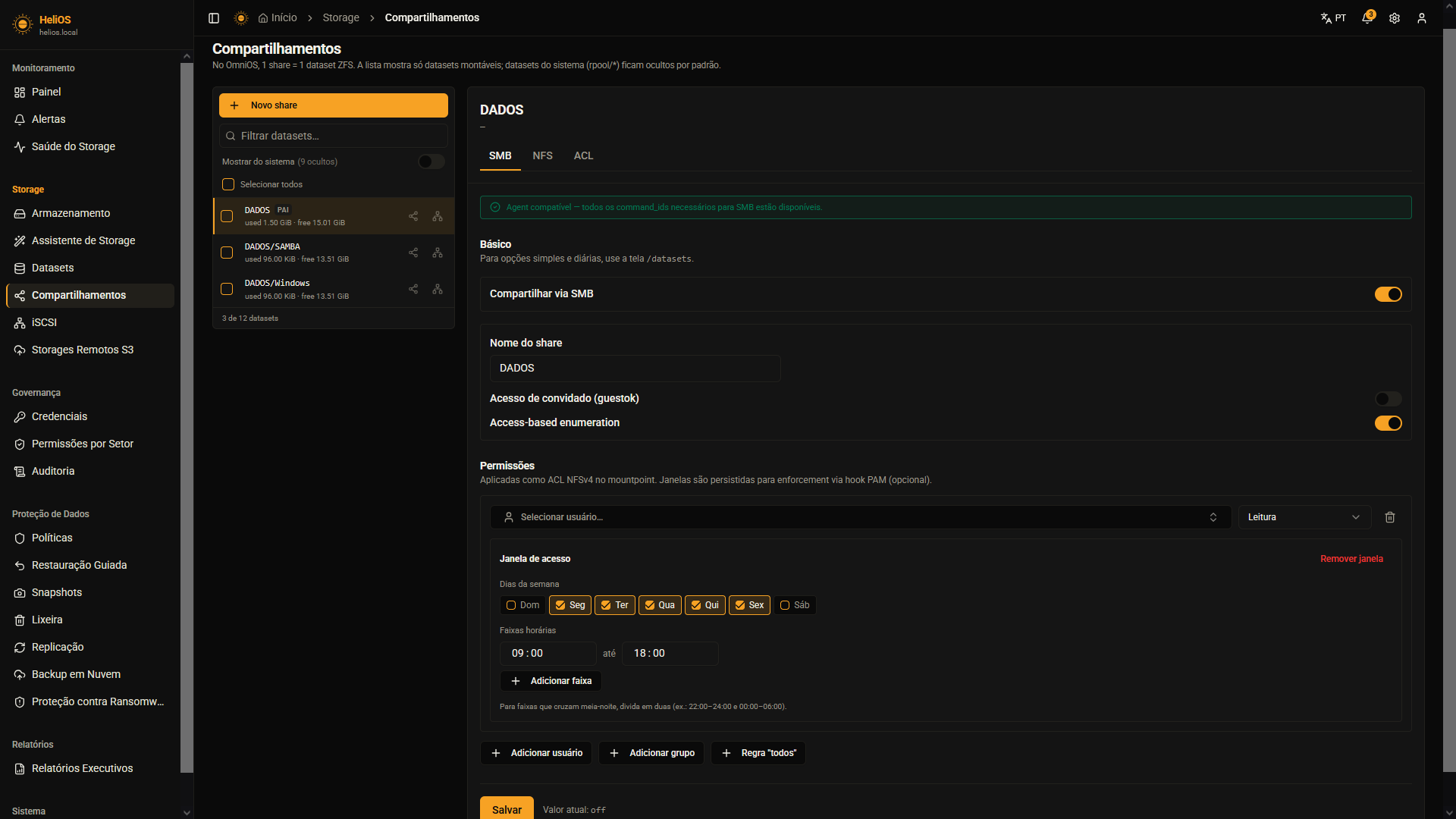
Task: Click the sidebar scroll up arrow
Action: click(187, 56)
